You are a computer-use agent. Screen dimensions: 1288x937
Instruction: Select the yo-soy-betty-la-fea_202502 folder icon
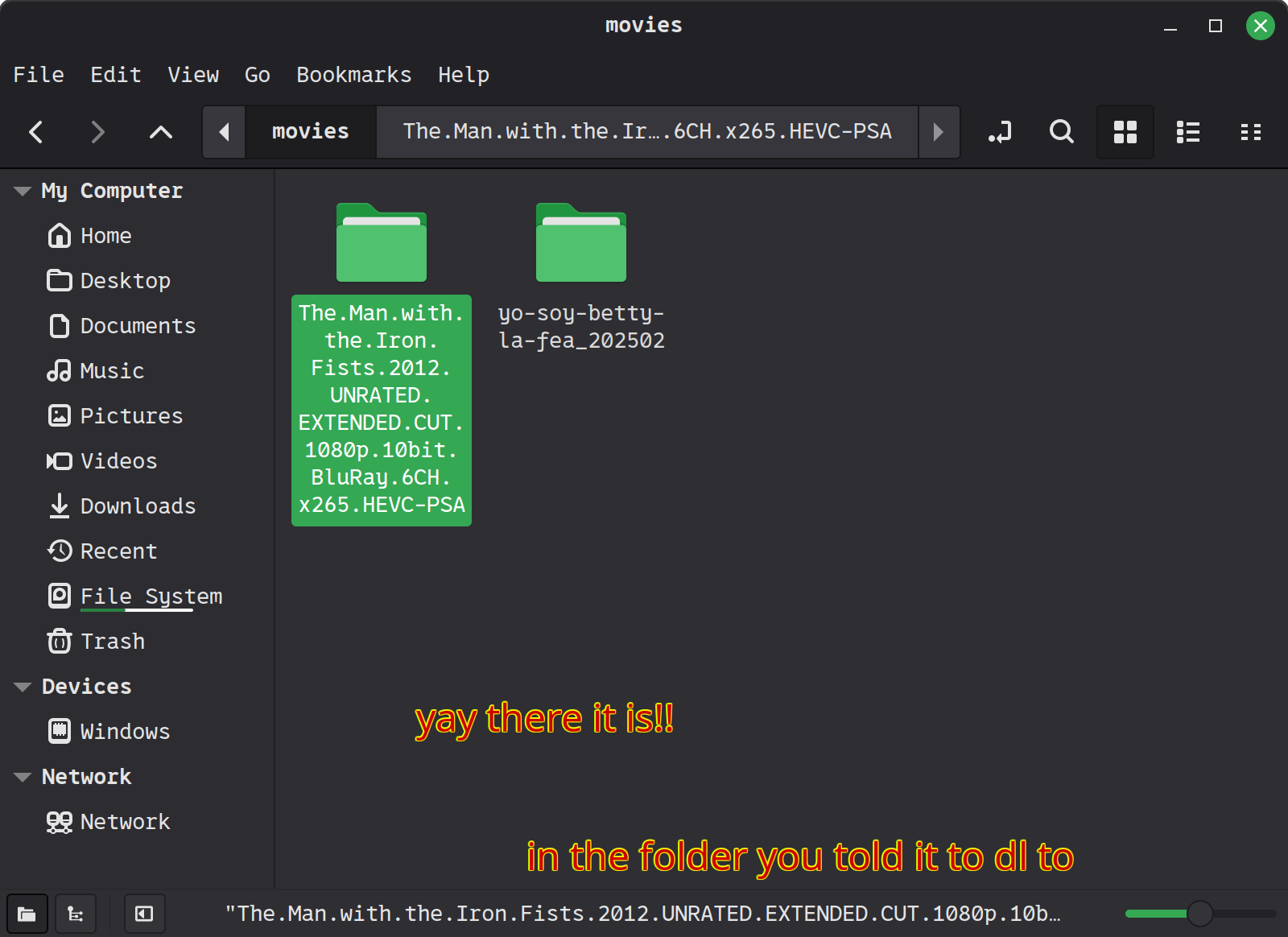click(581, 242)
